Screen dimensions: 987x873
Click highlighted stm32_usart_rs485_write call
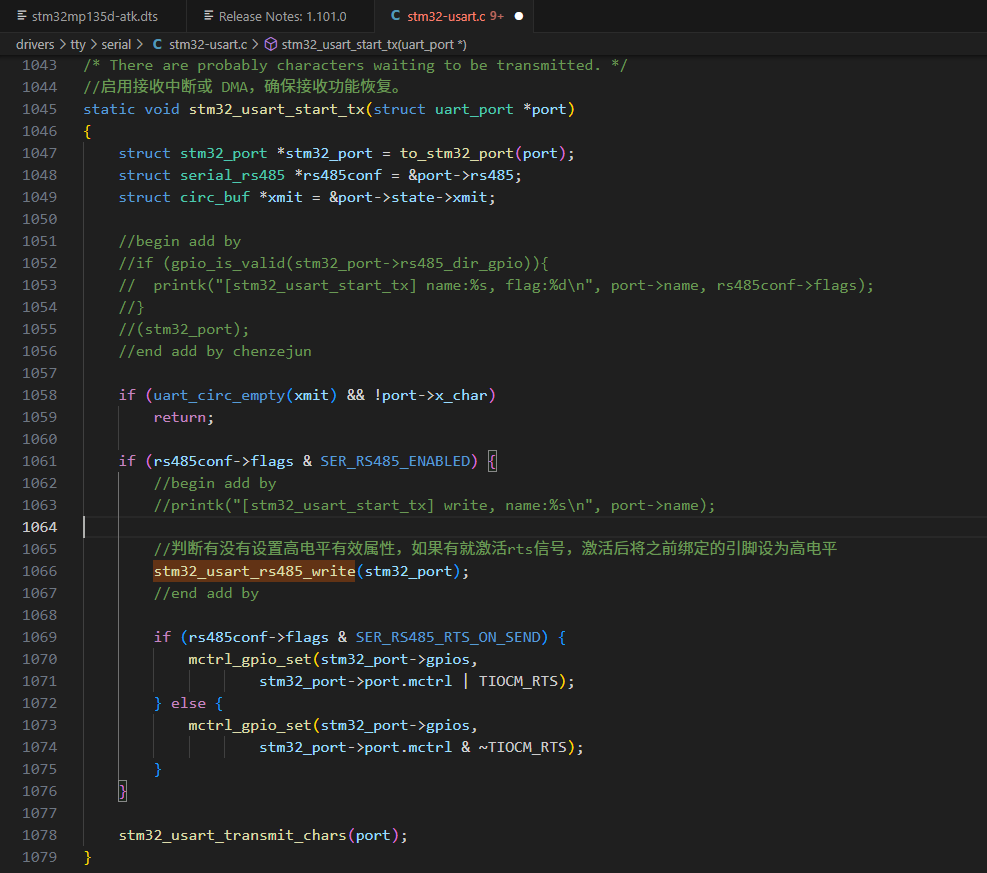point(254,572)
